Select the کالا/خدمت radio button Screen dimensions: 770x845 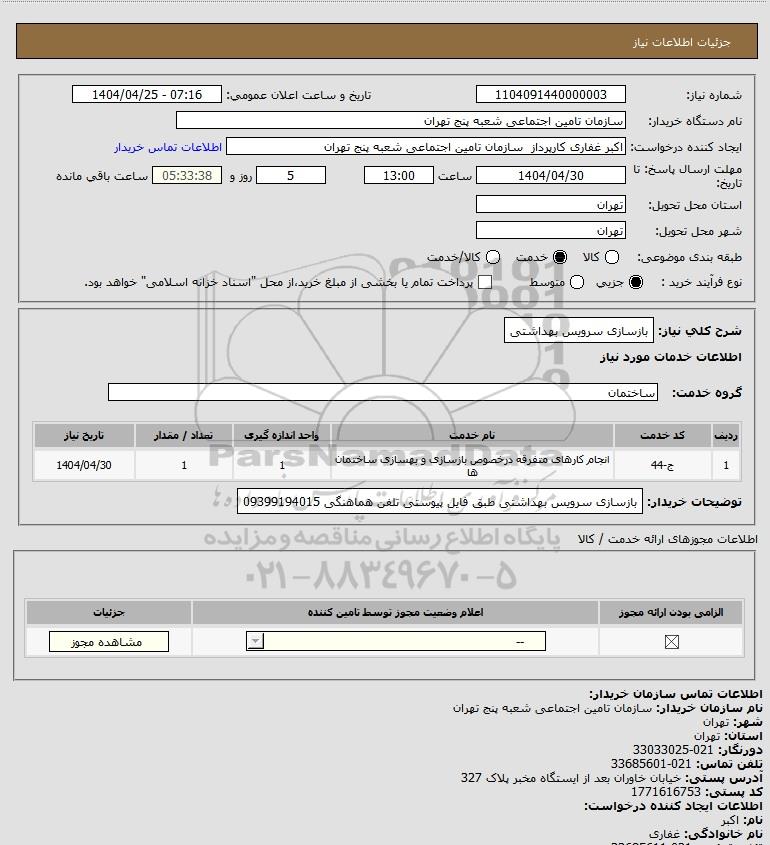pyautogui.click(x=492, y=257)
